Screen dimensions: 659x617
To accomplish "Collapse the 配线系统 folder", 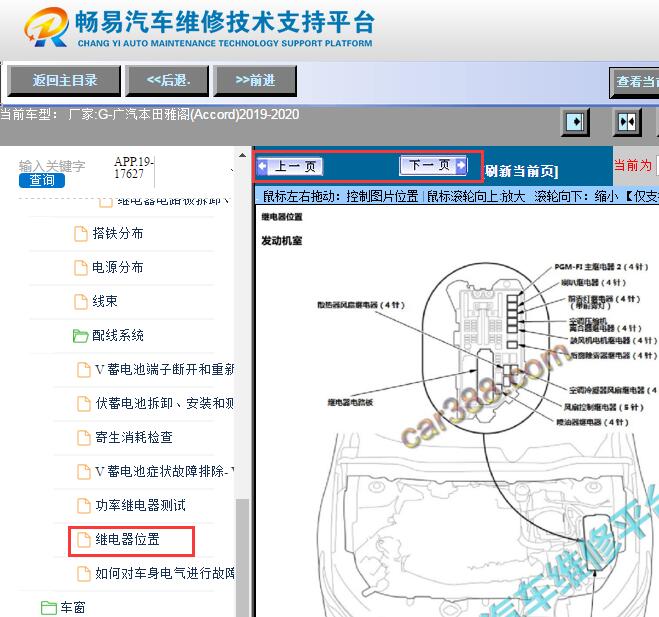I will (118, 335).
